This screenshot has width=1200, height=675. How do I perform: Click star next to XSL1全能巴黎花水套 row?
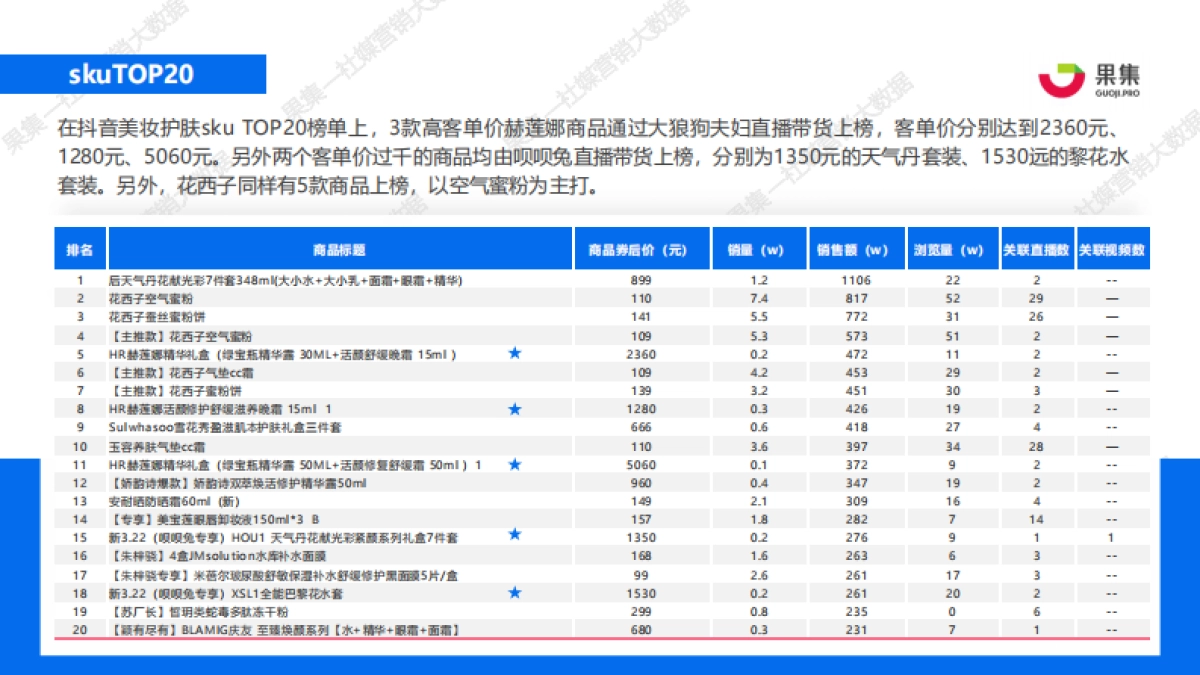coord(515,592)
